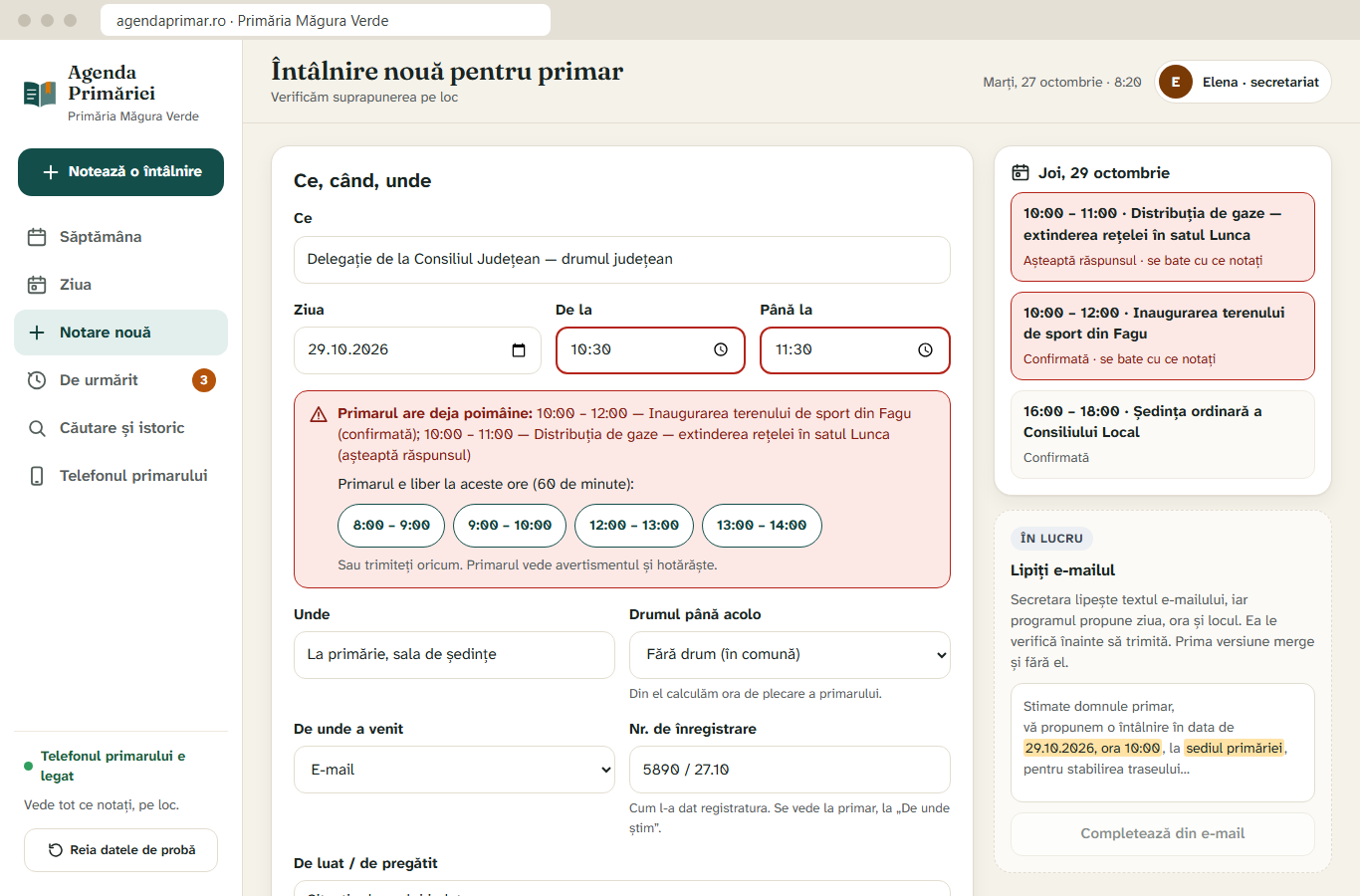Open the Inaugurarea terenului de sport card
Viewport: 1360px width, 896px height.
[1163, 336]
